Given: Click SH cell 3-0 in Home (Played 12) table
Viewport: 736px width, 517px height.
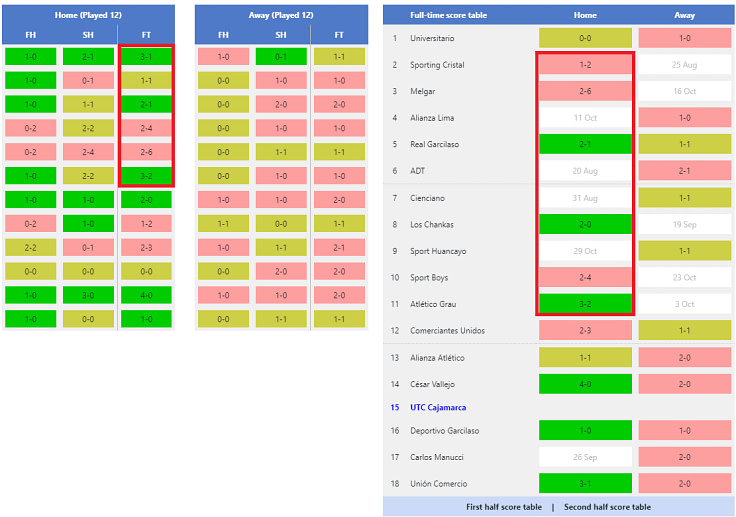Looking at the screenshot, I should (x=88, y=295).
